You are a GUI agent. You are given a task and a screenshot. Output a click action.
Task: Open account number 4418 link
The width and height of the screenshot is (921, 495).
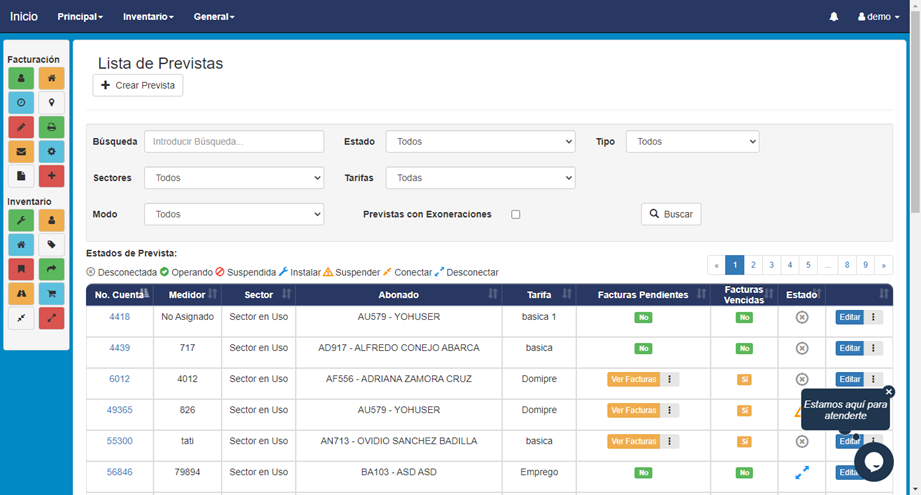click(x=119, y=317)
